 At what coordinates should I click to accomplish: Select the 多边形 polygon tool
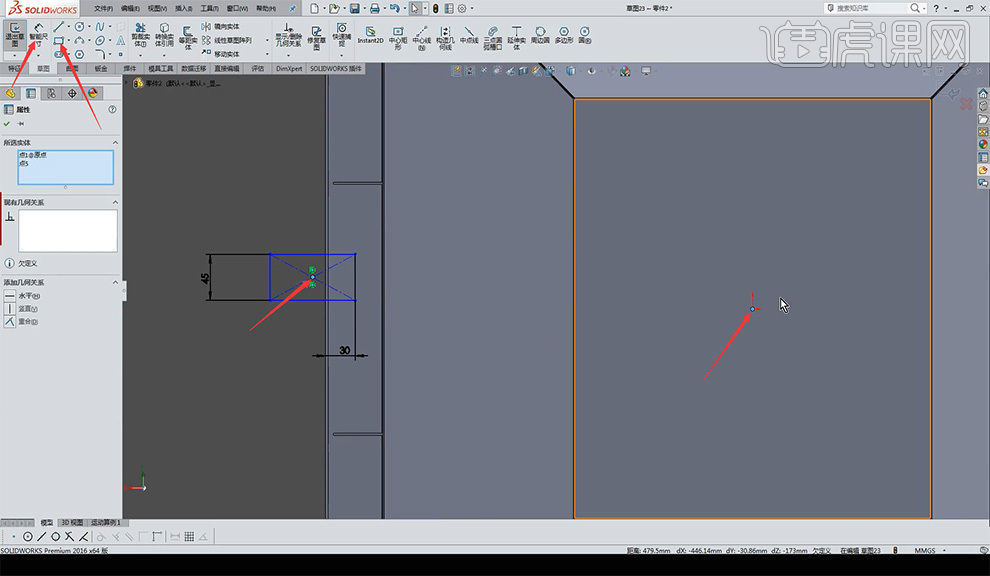(x=564, y=35)
